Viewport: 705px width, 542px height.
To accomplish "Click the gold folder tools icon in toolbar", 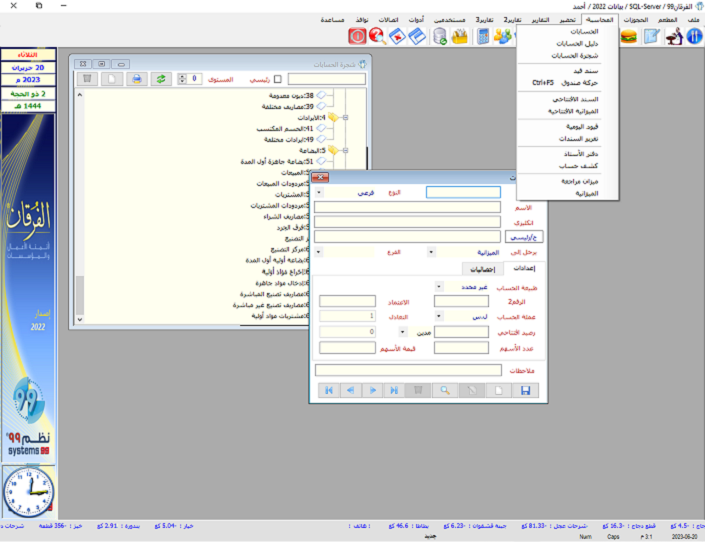I will 461,36.
